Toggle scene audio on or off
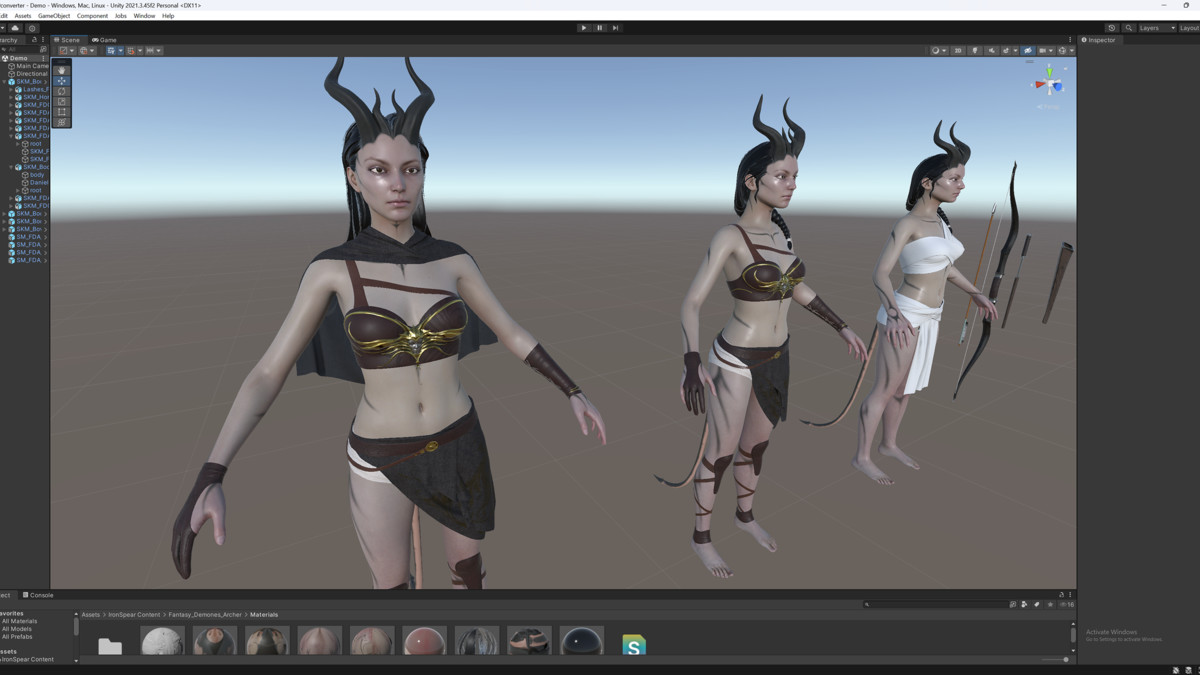The width and height of the screenshot is (1200, 675). click(x=992, y=50)
